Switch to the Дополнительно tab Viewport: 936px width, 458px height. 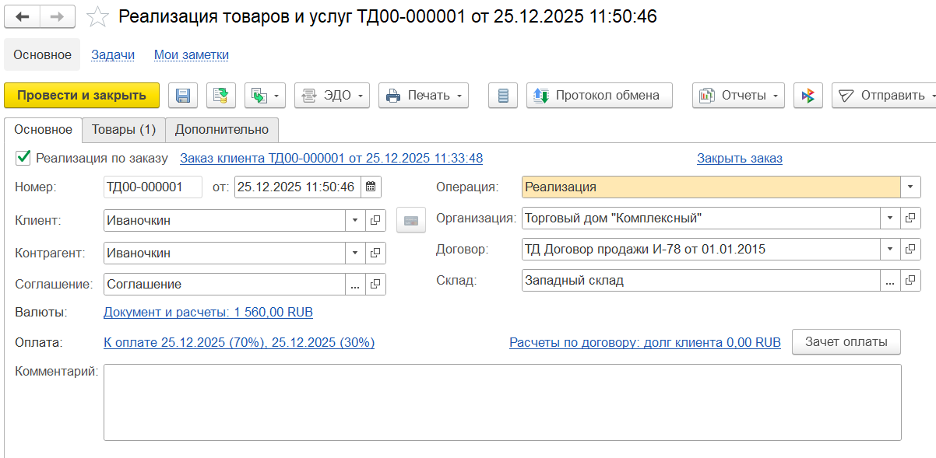(x=221, y=129)
